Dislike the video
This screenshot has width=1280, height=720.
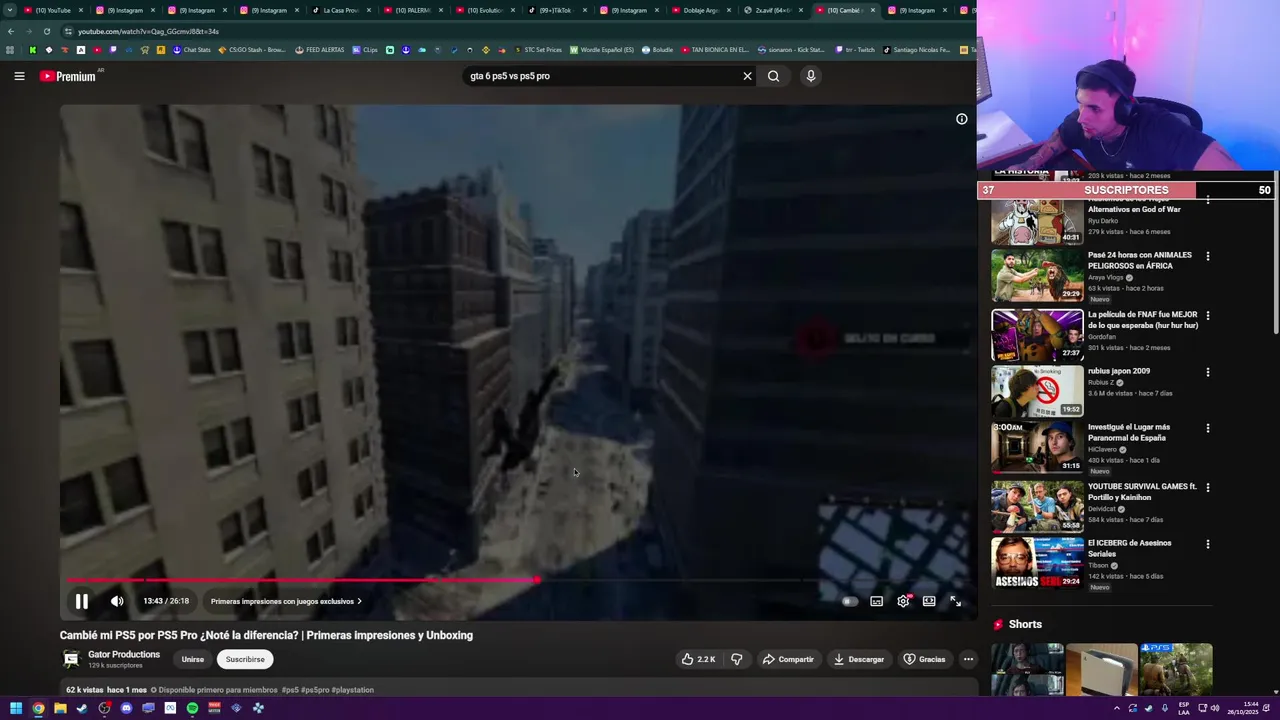pyautogui.click(x=737, y=659)
